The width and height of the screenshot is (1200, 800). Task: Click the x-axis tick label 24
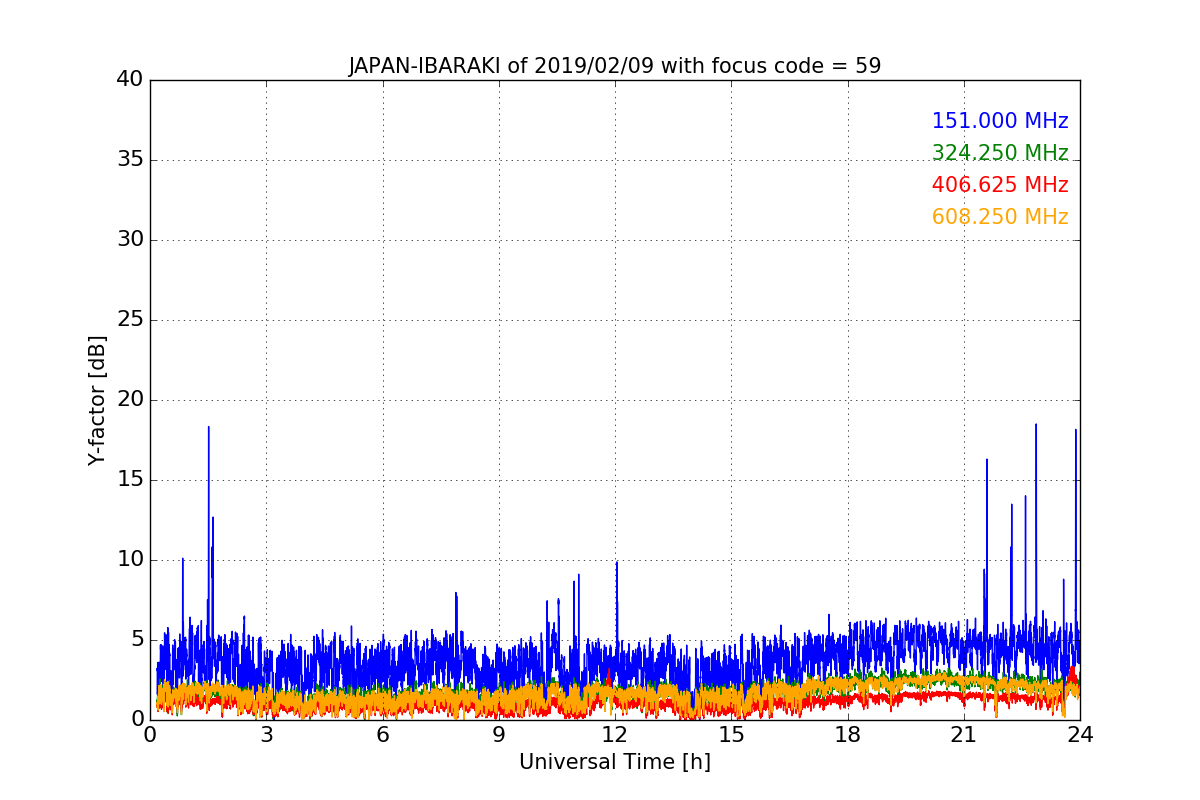point(1080,735)
